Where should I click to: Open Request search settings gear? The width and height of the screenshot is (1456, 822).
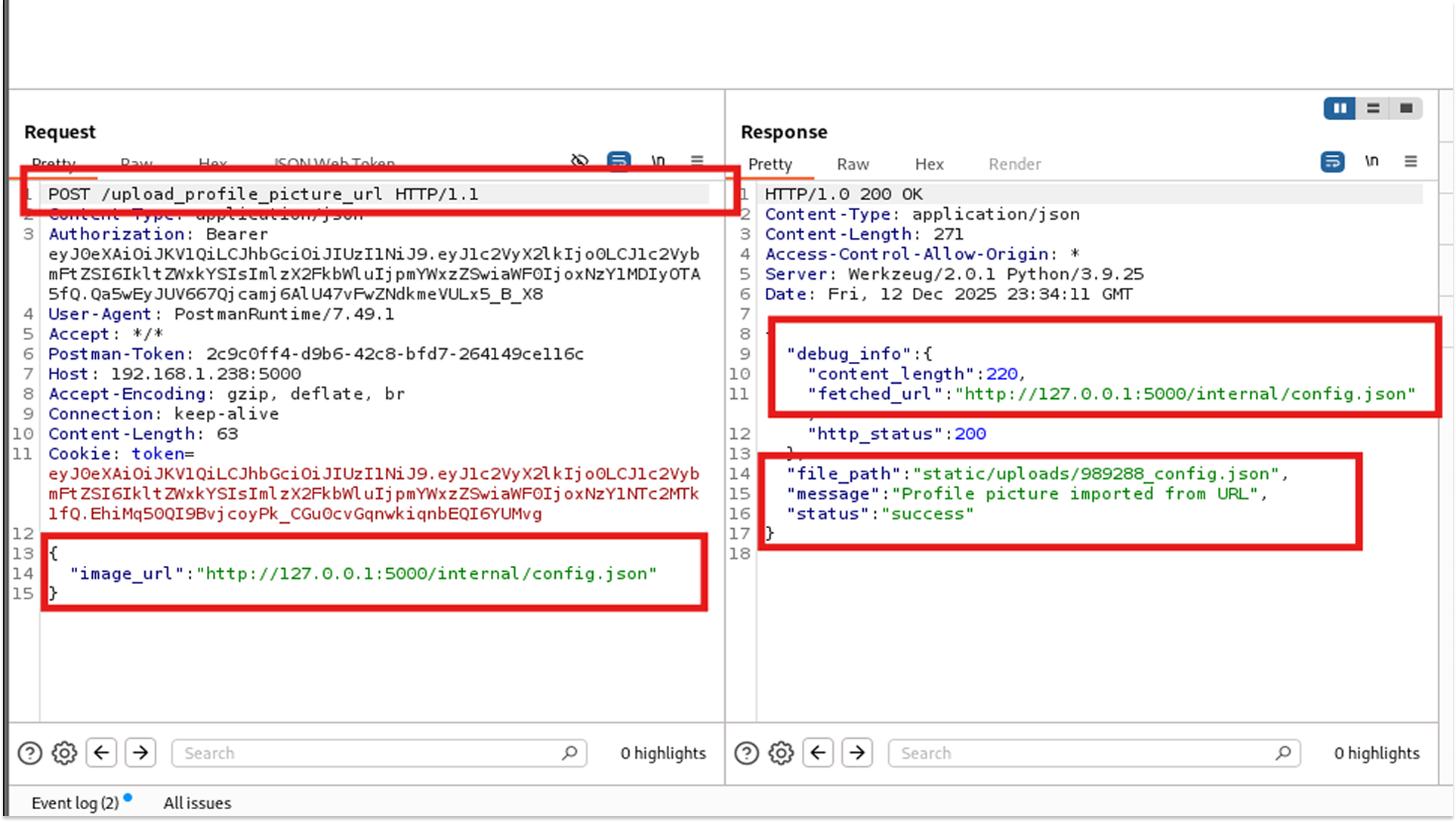click(64, 752)
